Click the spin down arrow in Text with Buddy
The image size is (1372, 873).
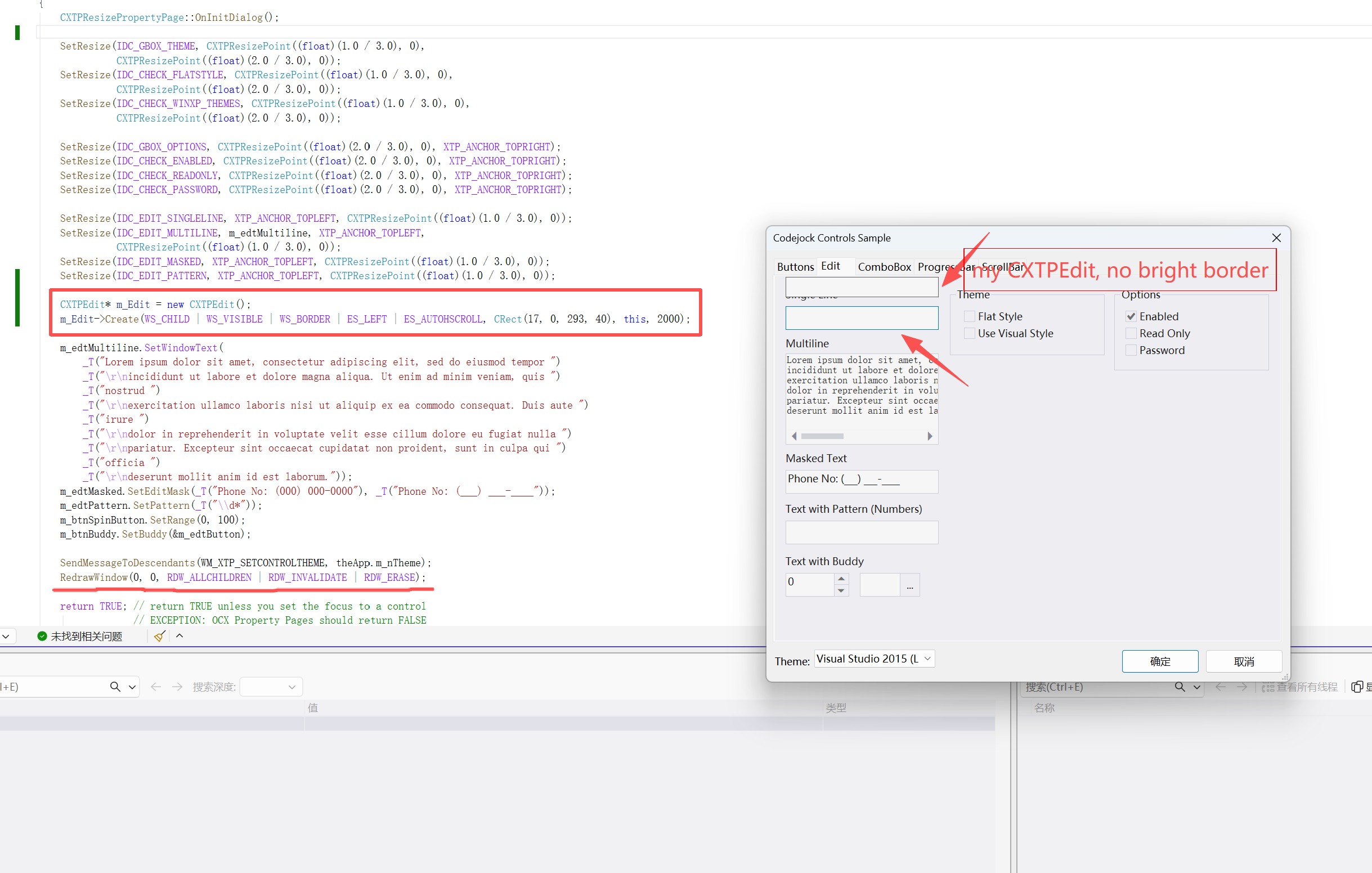click(x=841, y=590)
